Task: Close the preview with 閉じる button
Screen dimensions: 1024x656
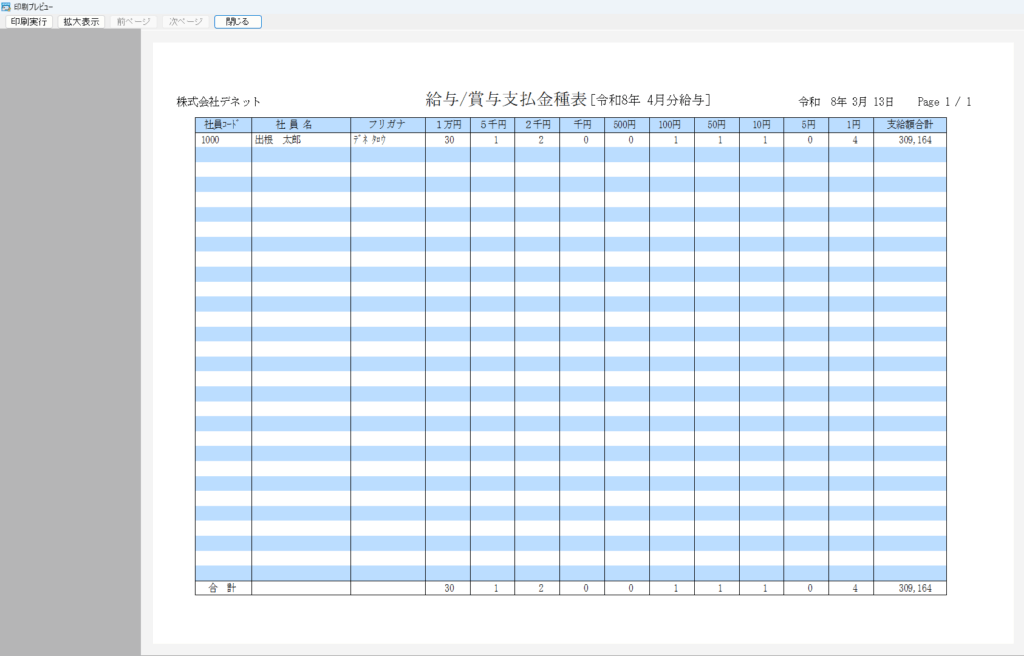Action: coord(238,21)
